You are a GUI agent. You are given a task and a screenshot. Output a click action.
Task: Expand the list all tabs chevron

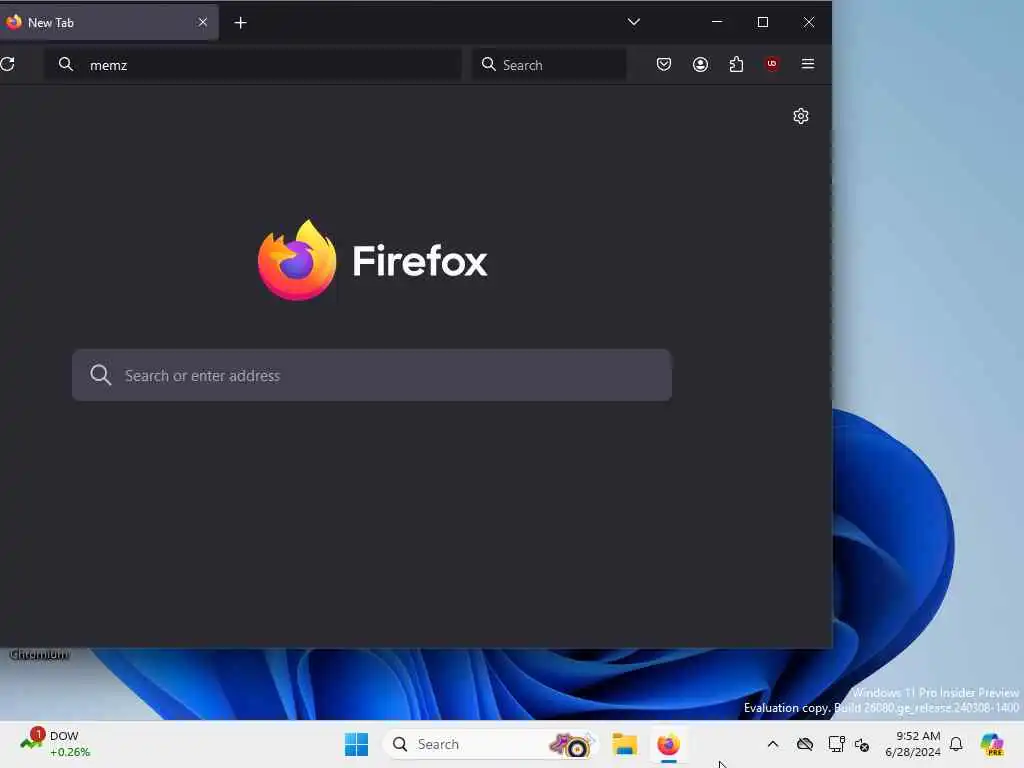tap(633, 22)
